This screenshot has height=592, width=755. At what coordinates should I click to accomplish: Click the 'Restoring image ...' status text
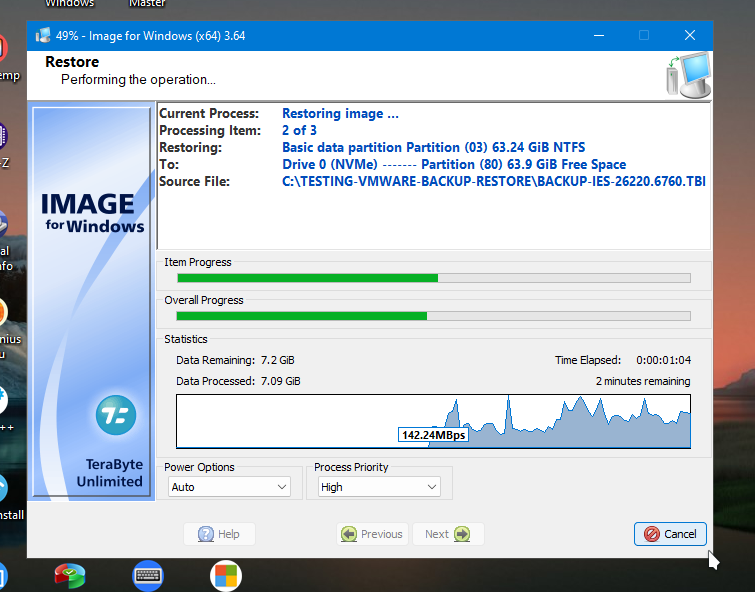[x=340, y=114]
